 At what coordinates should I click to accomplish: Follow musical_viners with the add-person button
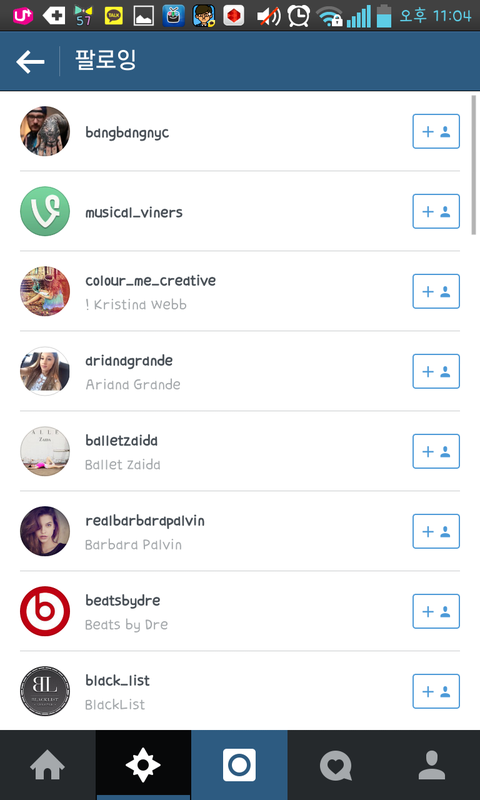pos(436,211)
